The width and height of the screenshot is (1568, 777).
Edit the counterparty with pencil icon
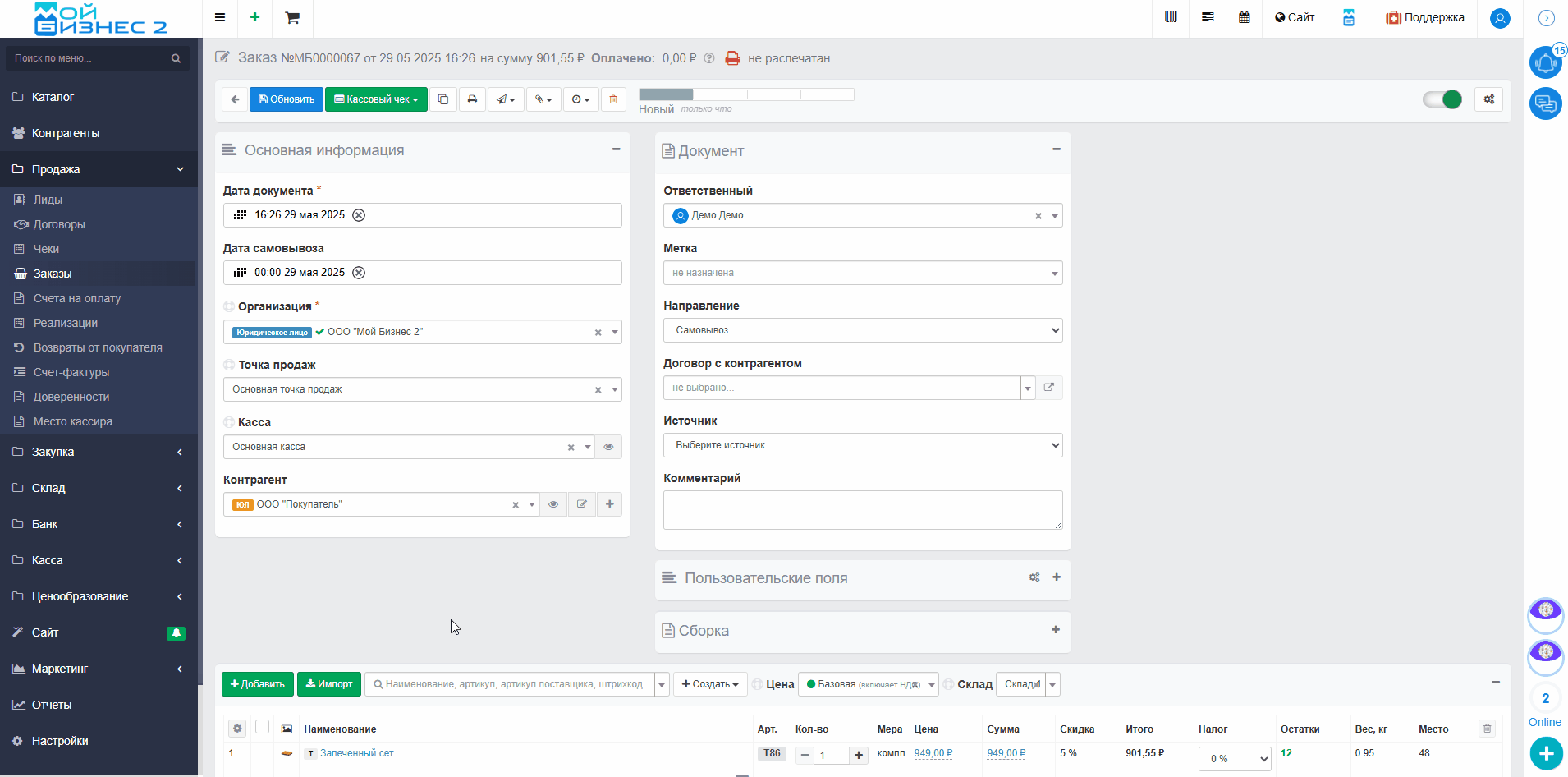582,504
